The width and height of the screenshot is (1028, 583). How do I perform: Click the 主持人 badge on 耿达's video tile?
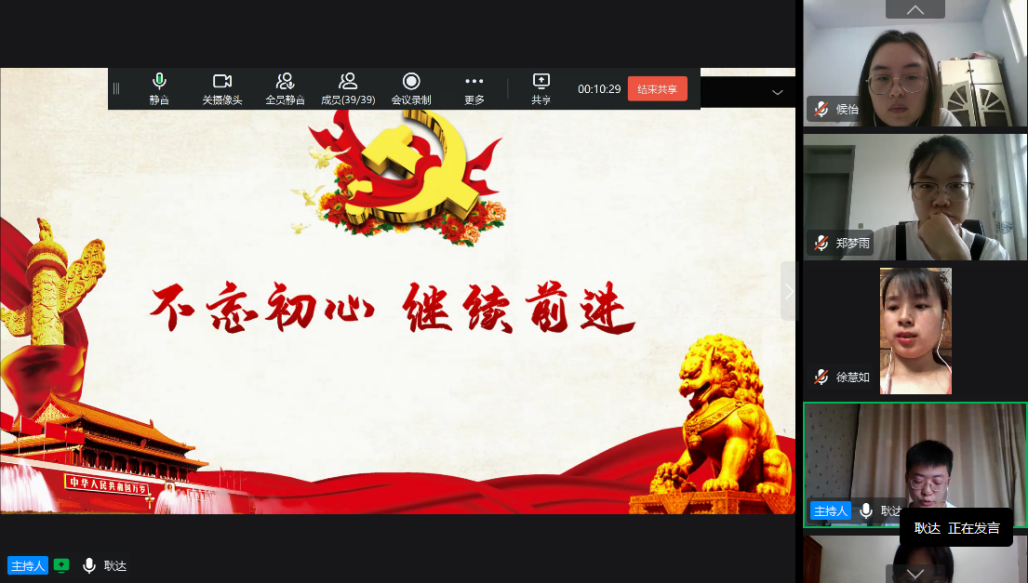click(830, 511)
